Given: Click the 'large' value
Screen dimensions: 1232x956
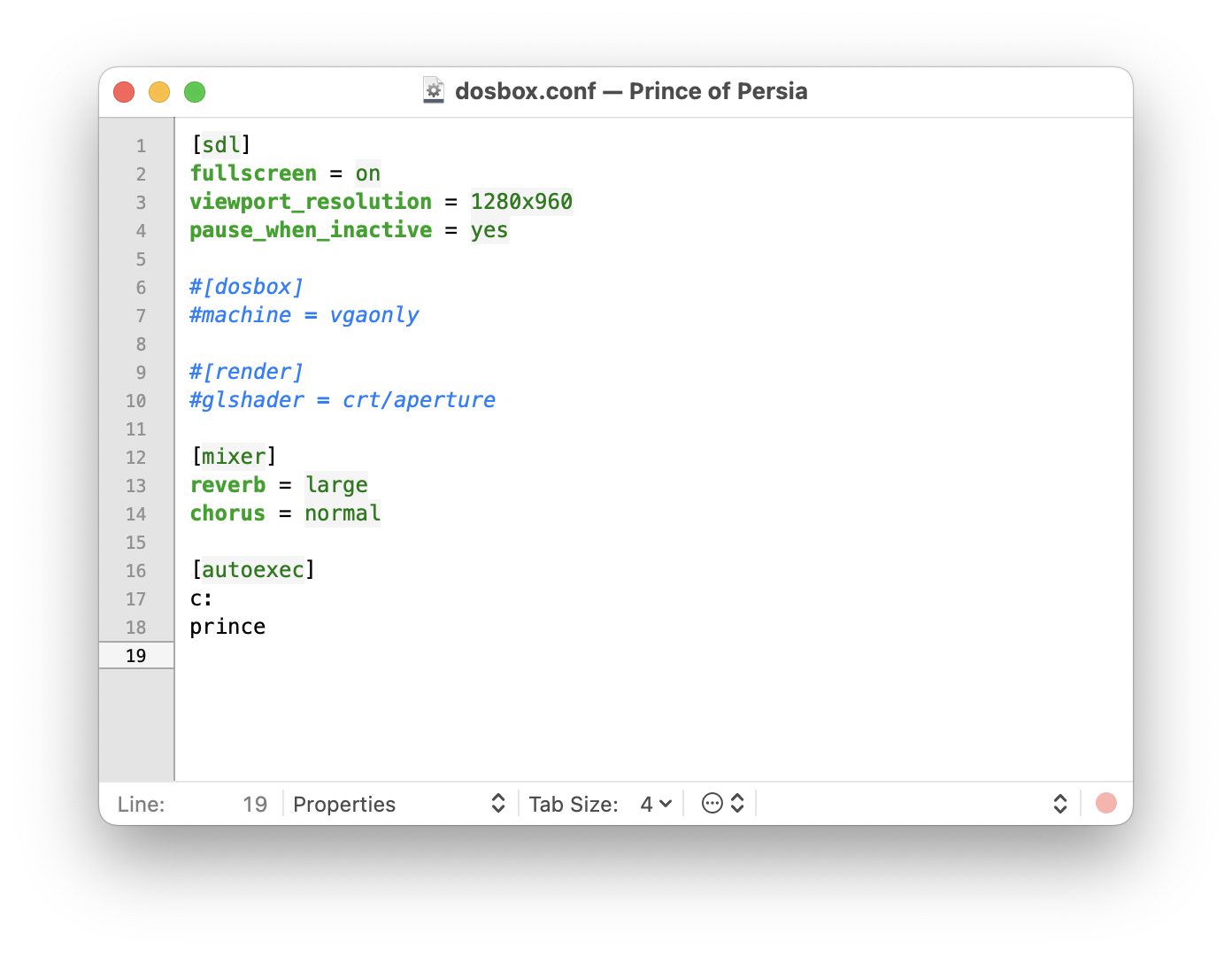Looking at the screenshot, I should (336, 484).
